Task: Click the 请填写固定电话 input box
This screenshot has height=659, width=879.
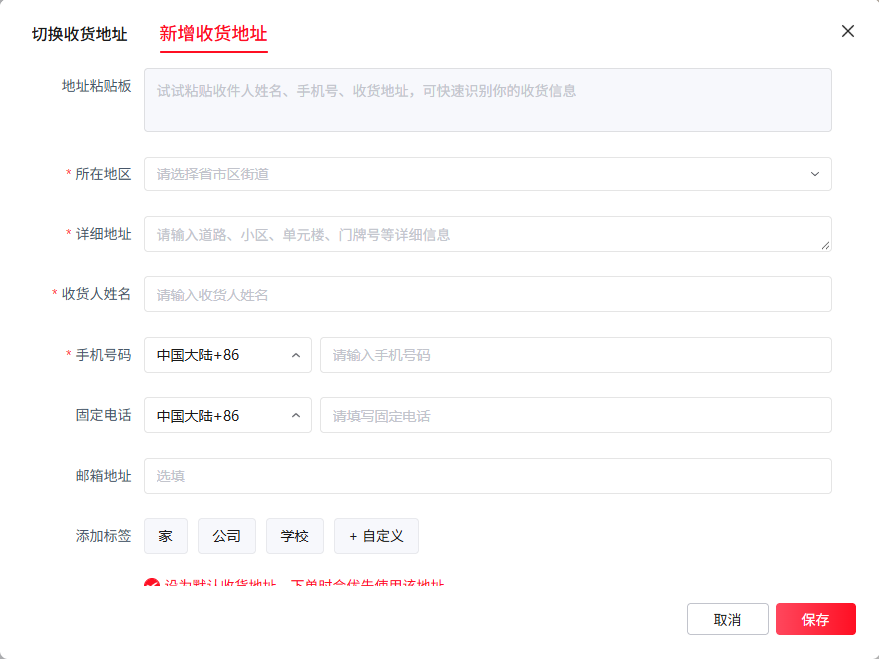Action: point(576,416)
